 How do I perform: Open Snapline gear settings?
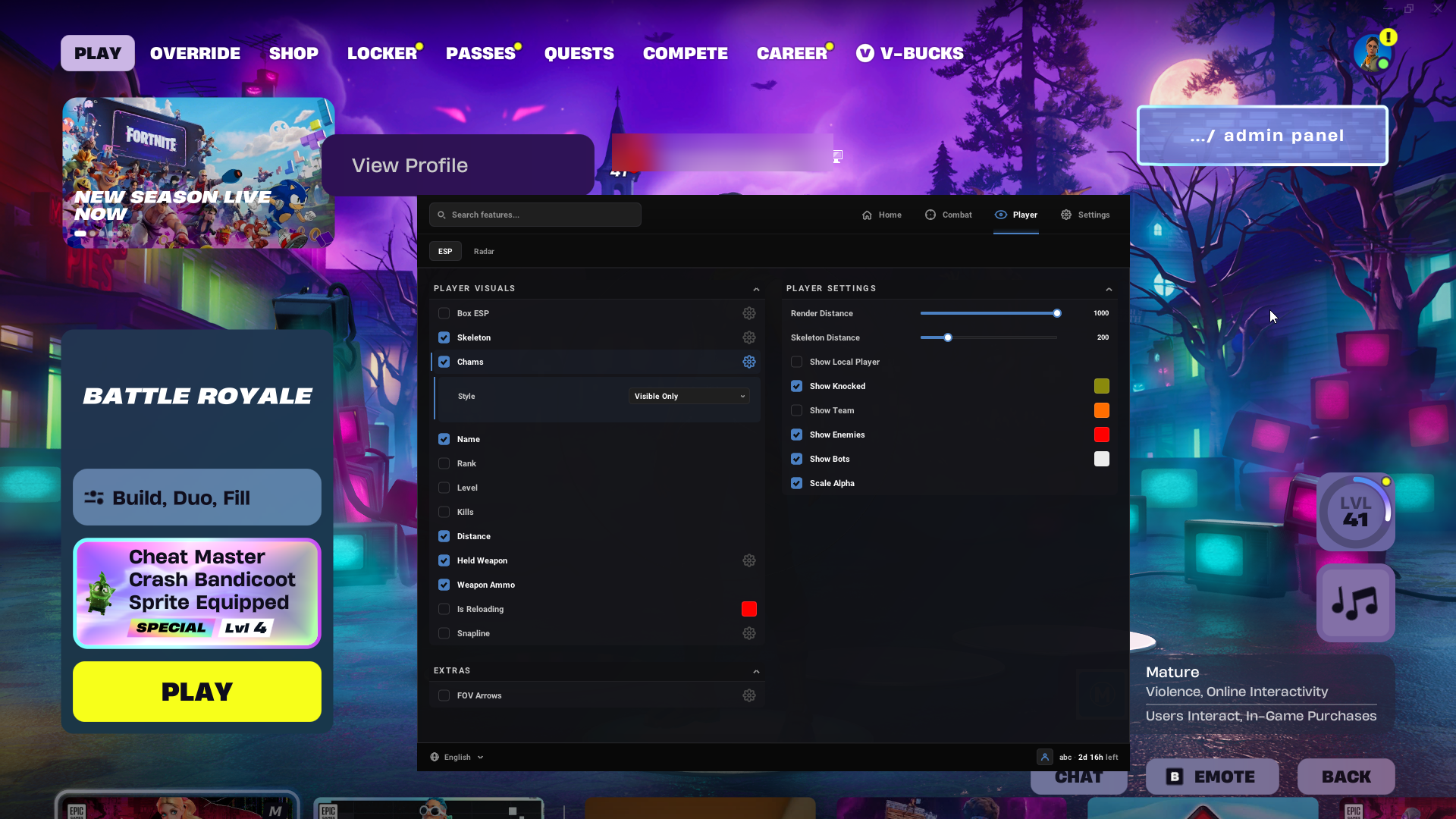point(749,633)
